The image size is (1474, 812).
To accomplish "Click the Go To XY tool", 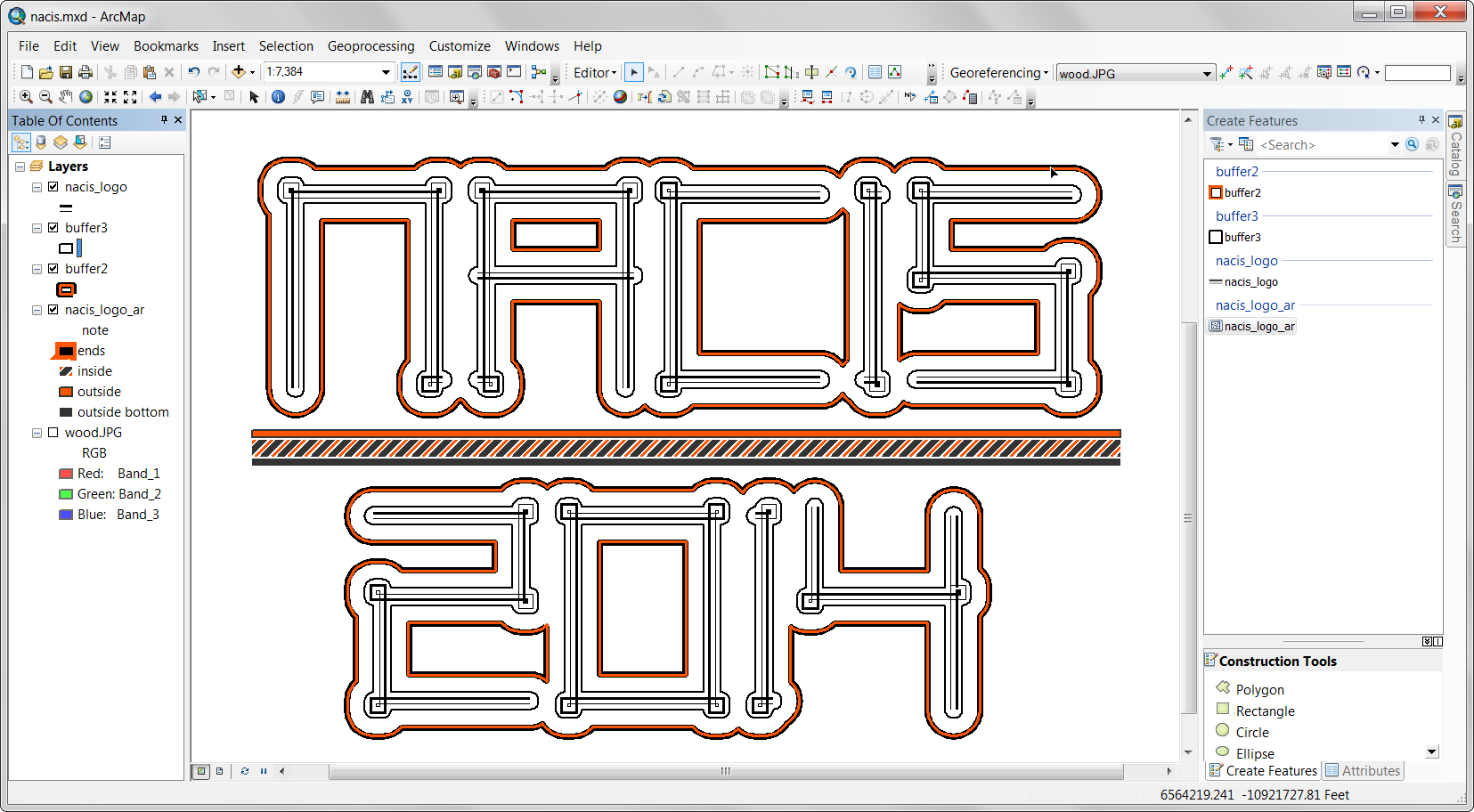I will 407,96.
